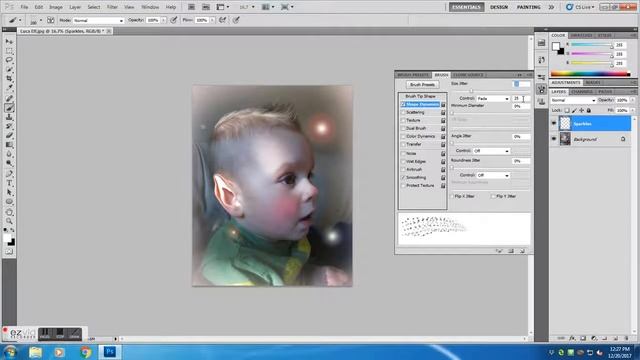640x360 pixels.
Task: Open the Filter menu
Action: pos(112,7)
